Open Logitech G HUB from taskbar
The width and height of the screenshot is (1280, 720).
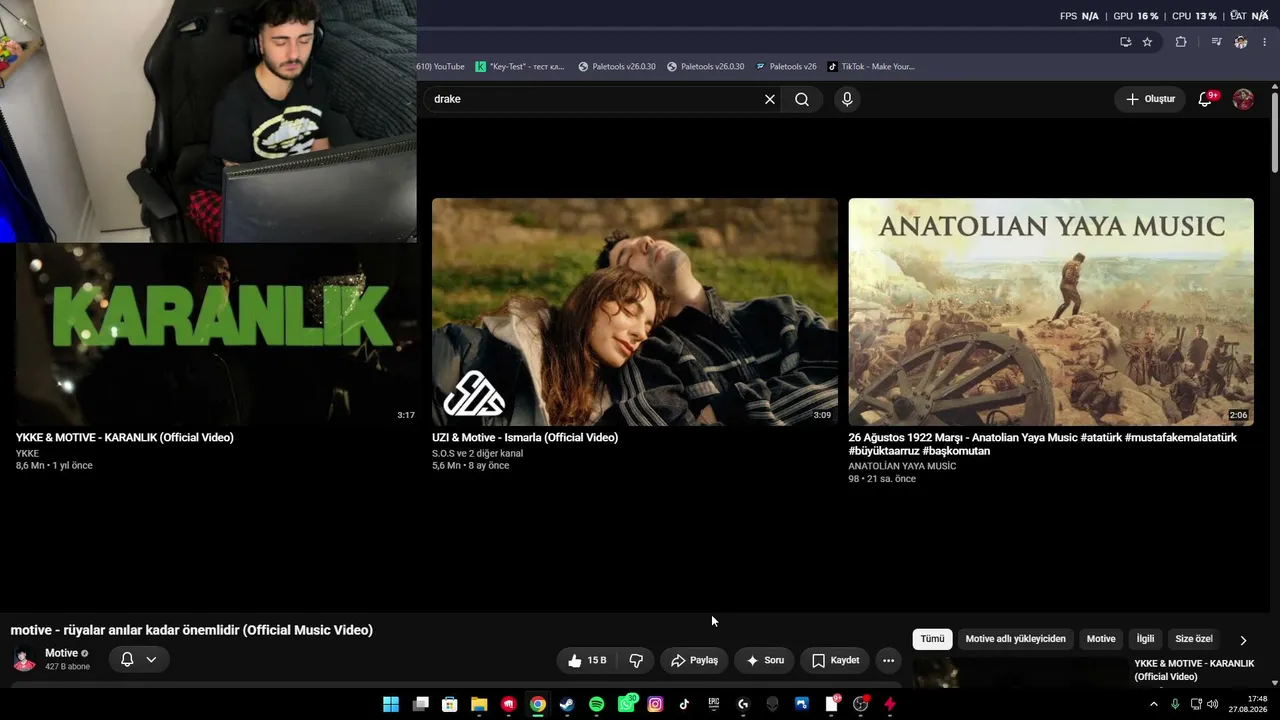click(743, 704)
